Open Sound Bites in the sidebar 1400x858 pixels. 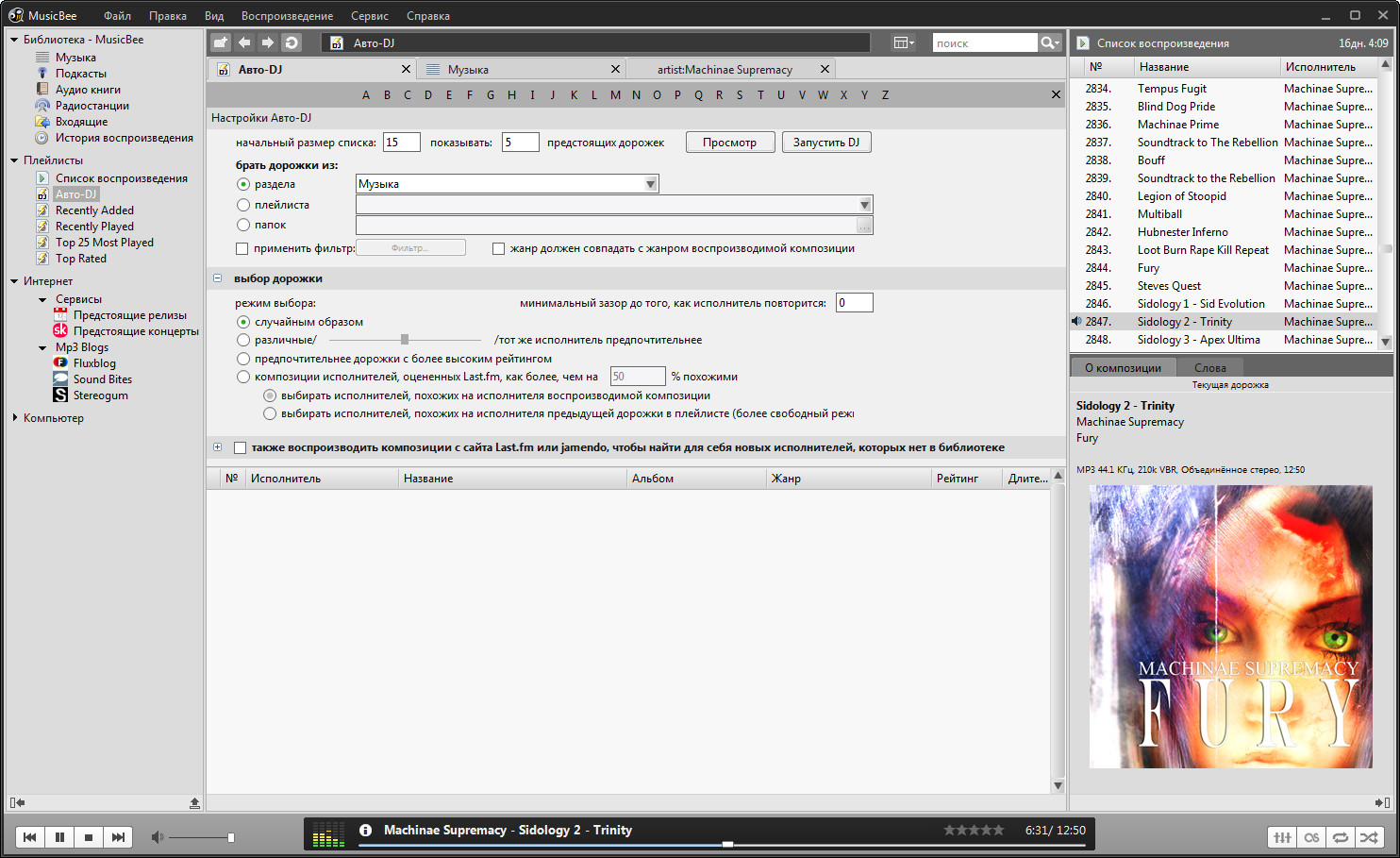point(103,379)
